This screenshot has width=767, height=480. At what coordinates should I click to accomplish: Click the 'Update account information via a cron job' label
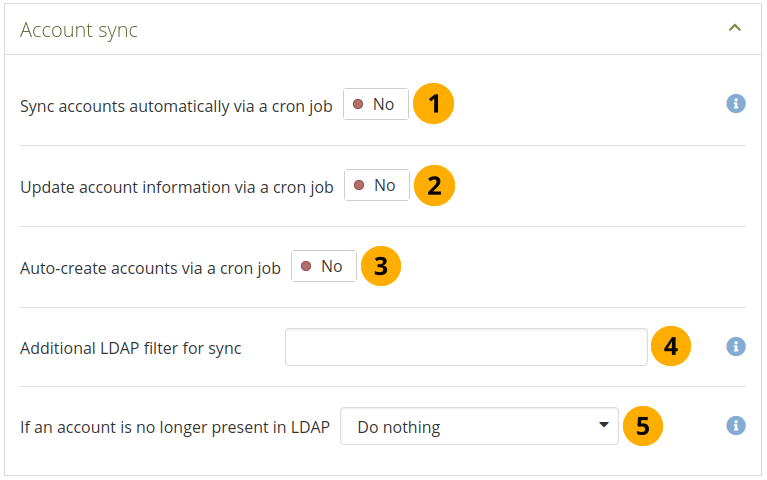[177, 187]
